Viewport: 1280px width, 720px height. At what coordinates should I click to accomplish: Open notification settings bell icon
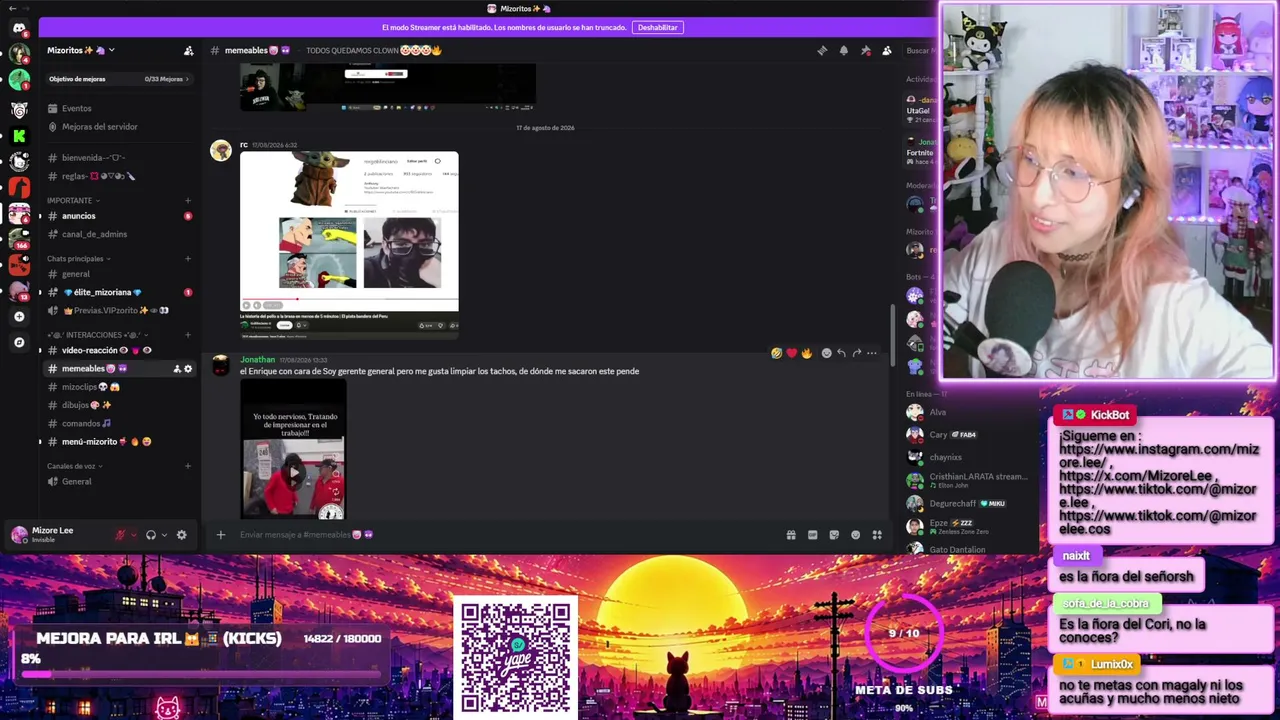844,50
